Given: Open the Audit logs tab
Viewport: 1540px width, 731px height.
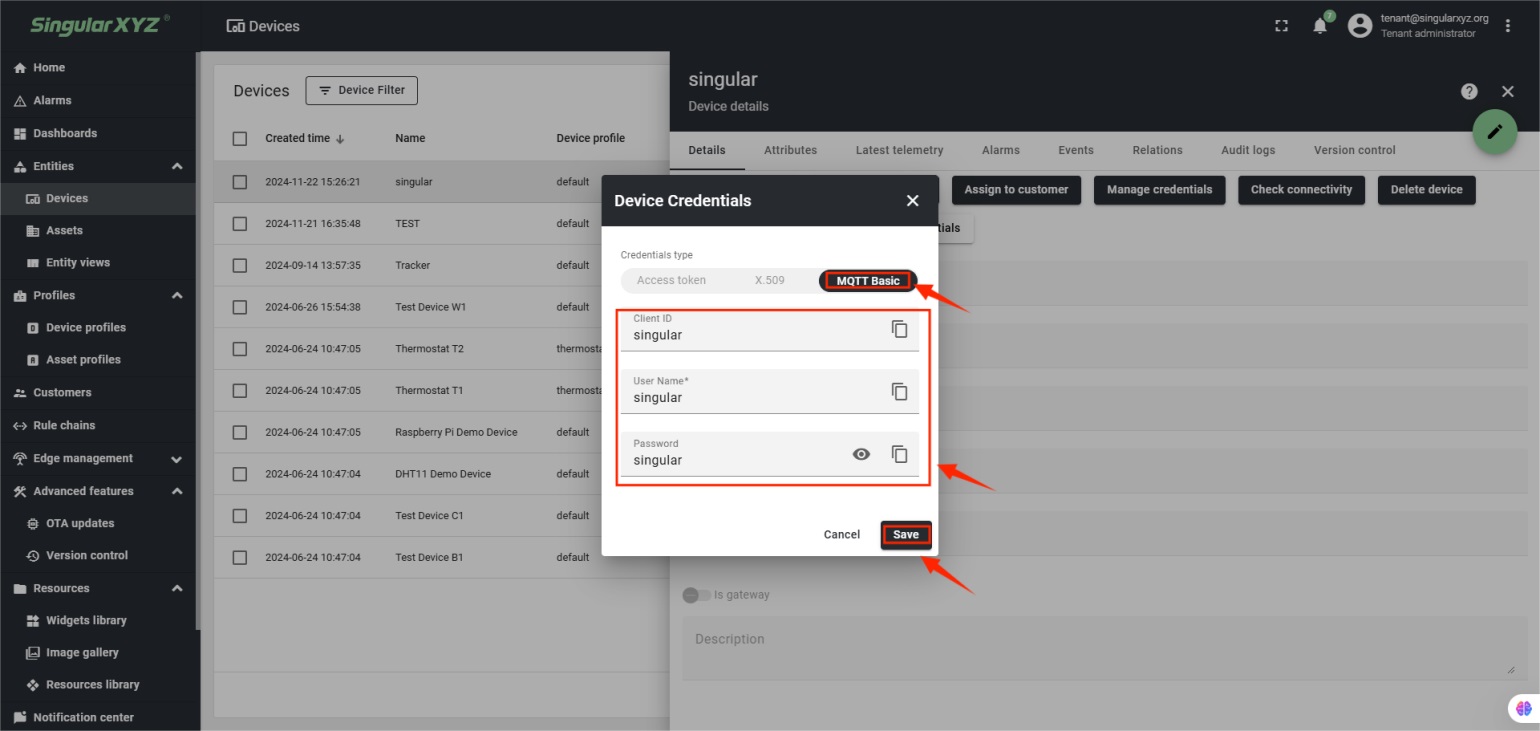Looking at the screenshot, I should pos(1247,150).
